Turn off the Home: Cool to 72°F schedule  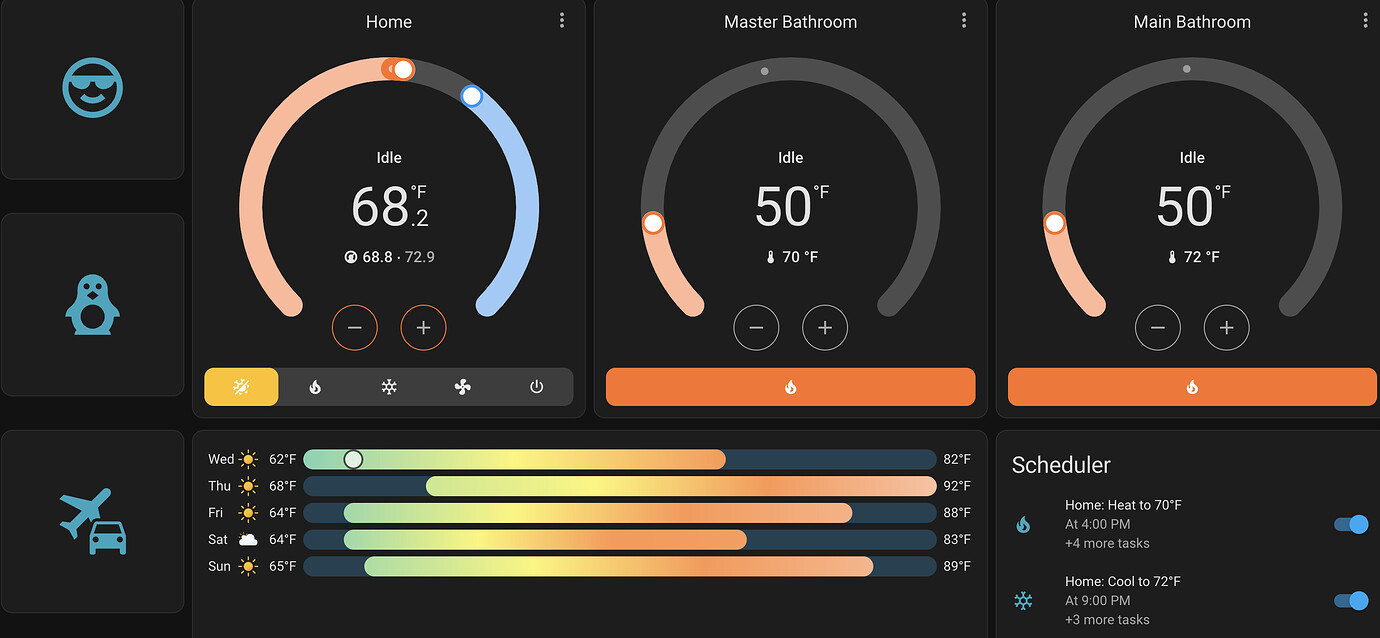[1352, 601]
